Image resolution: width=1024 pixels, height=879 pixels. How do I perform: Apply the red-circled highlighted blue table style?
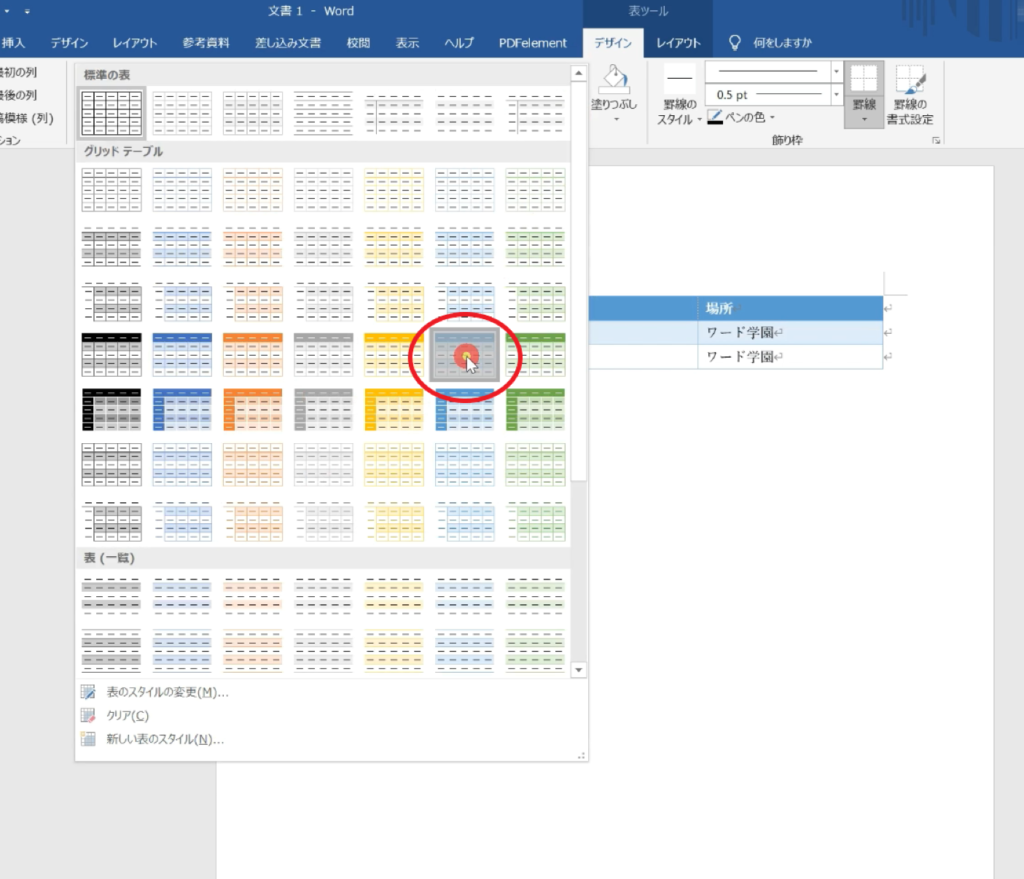coord(465,355)
